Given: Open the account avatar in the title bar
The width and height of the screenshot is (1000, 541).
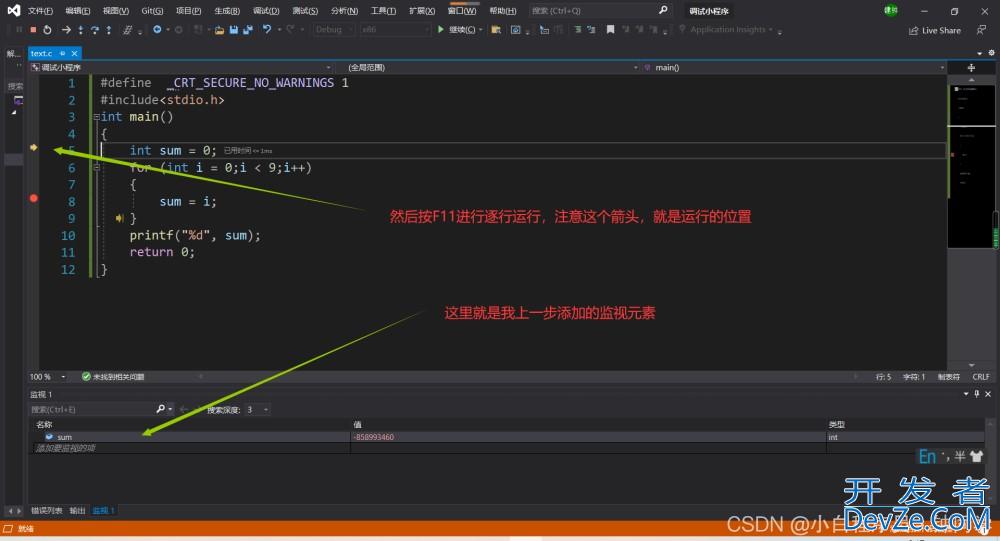Looking at the screenshot, I should 891,10.
